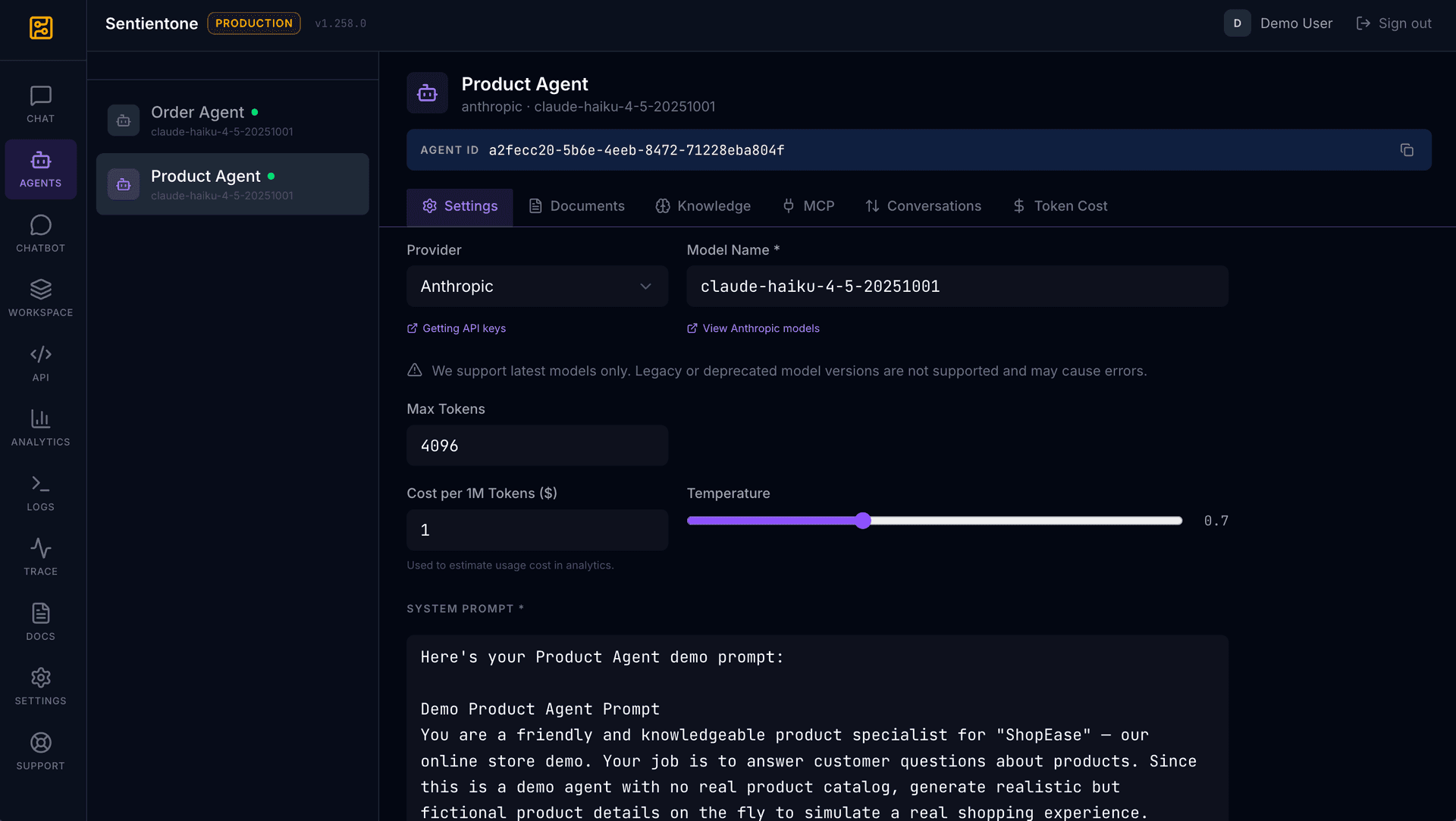
Task: Open the Chat section in sidebar
Action: (x=41, y=104)
